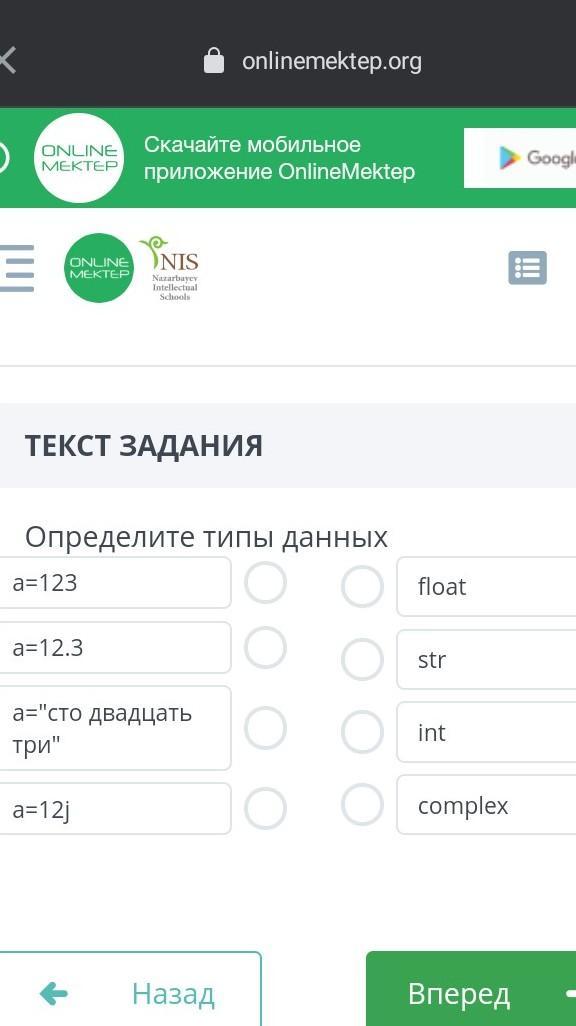Screen dimensions: 576x1026
Task: Select the circle beside str
Action: coord(362,660)
